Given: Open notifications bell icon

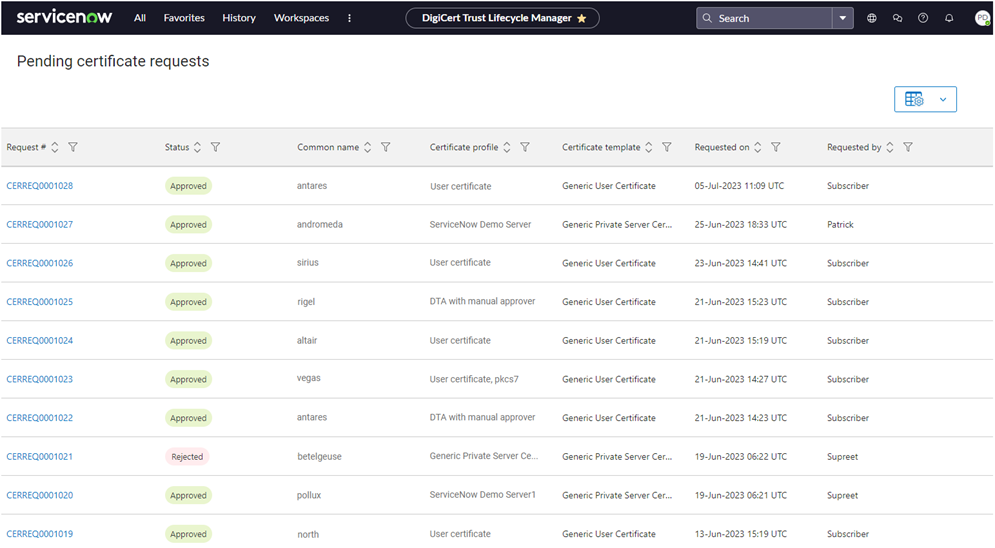Looking at the screenshot, I should 949,18.
